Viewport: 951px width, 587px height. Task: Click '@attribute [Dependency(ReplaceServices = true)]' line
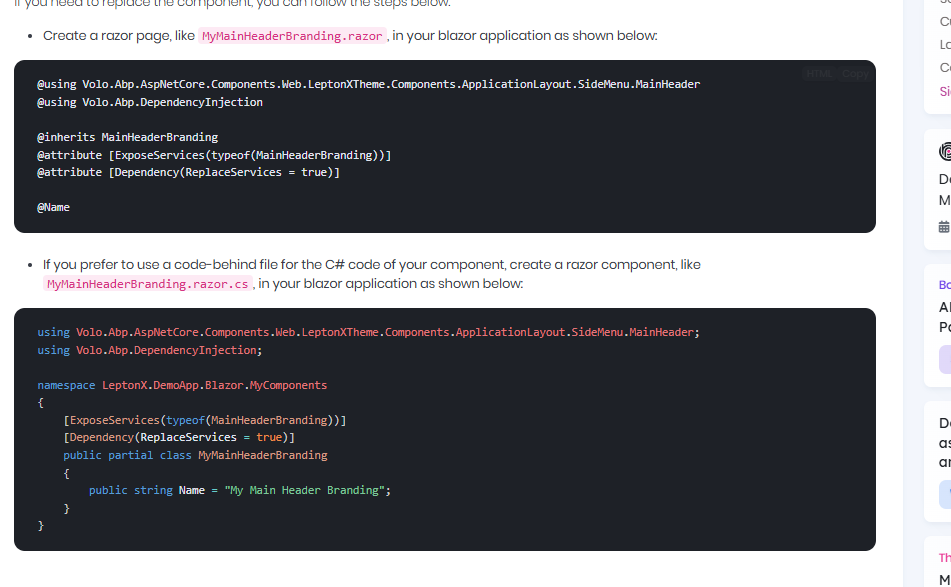point(189,172)
